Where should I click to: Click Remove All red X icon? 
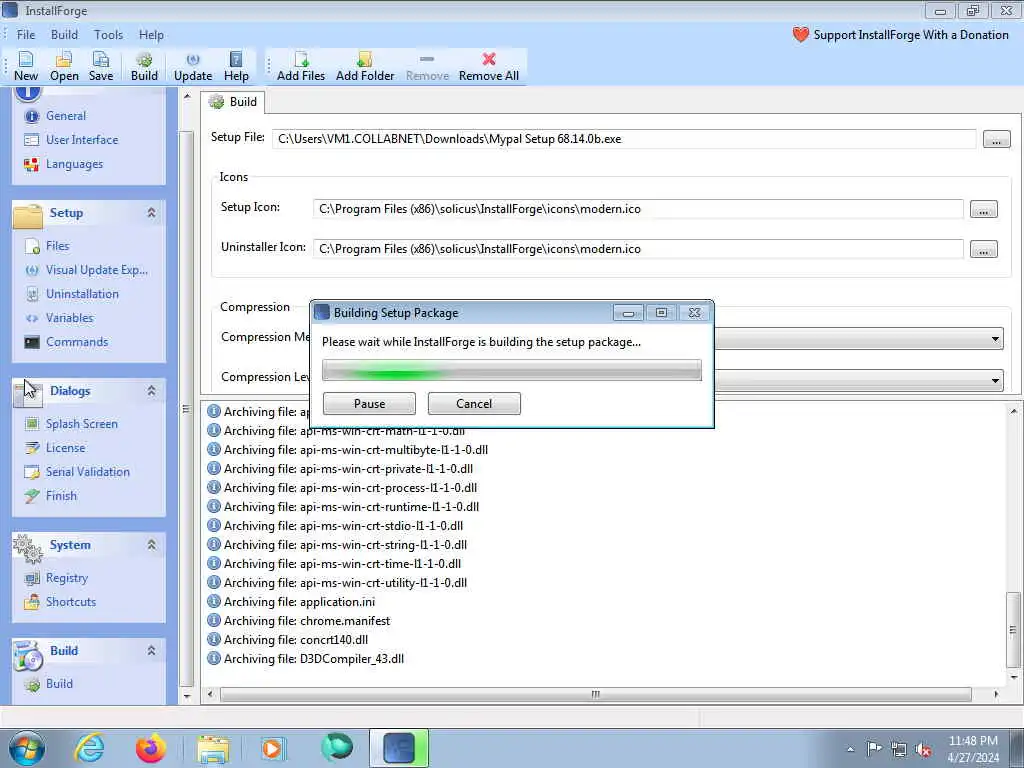[x=488, y=67]
